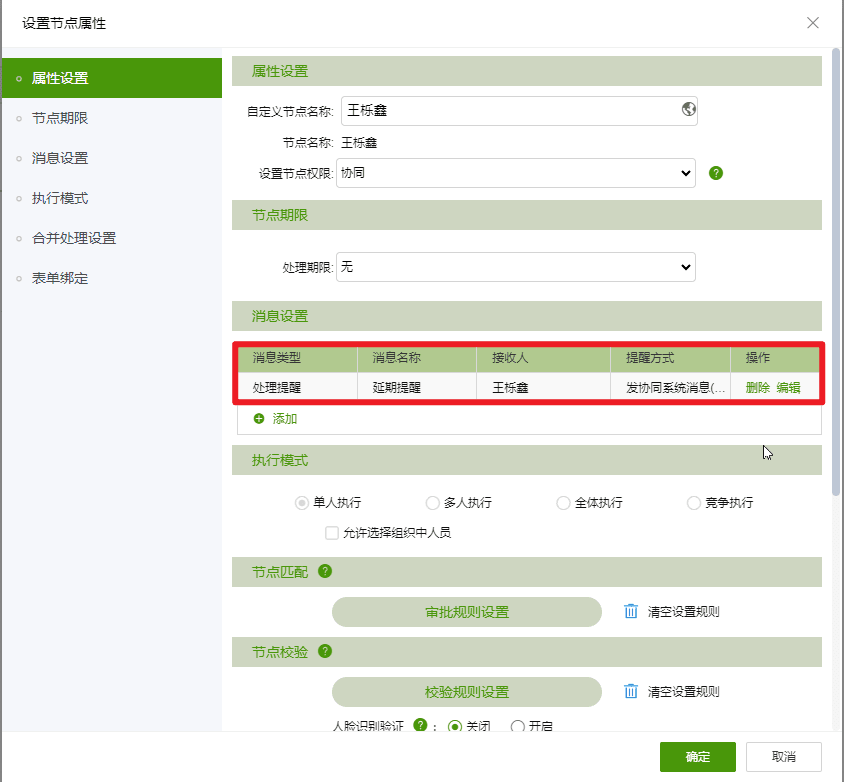Check 允许选择组织中人员 checkbox
Image resolution: width=844 pixels, height=782 pixels.
(332, 533)
